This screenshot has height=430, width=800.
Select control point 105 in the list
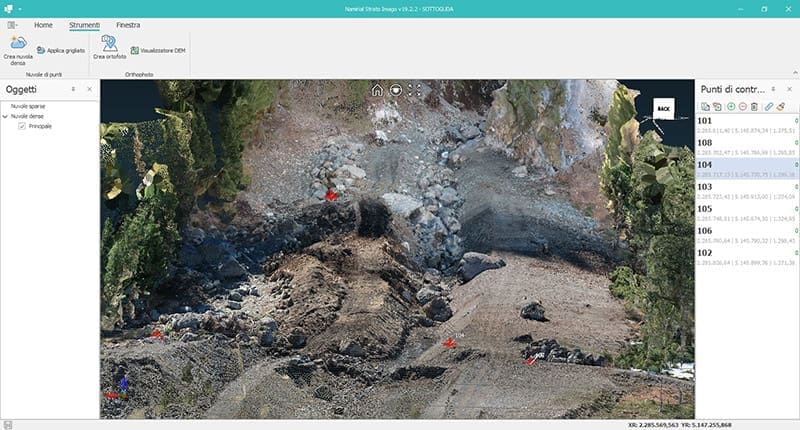[745, 213]
